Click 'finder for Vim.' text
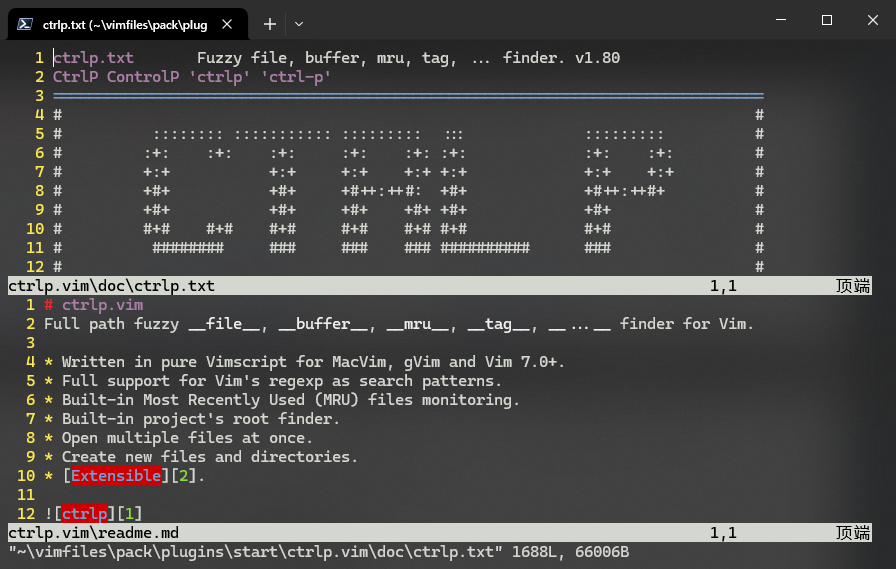This screenshot has height=569, width=896. (x=686, y=324)
